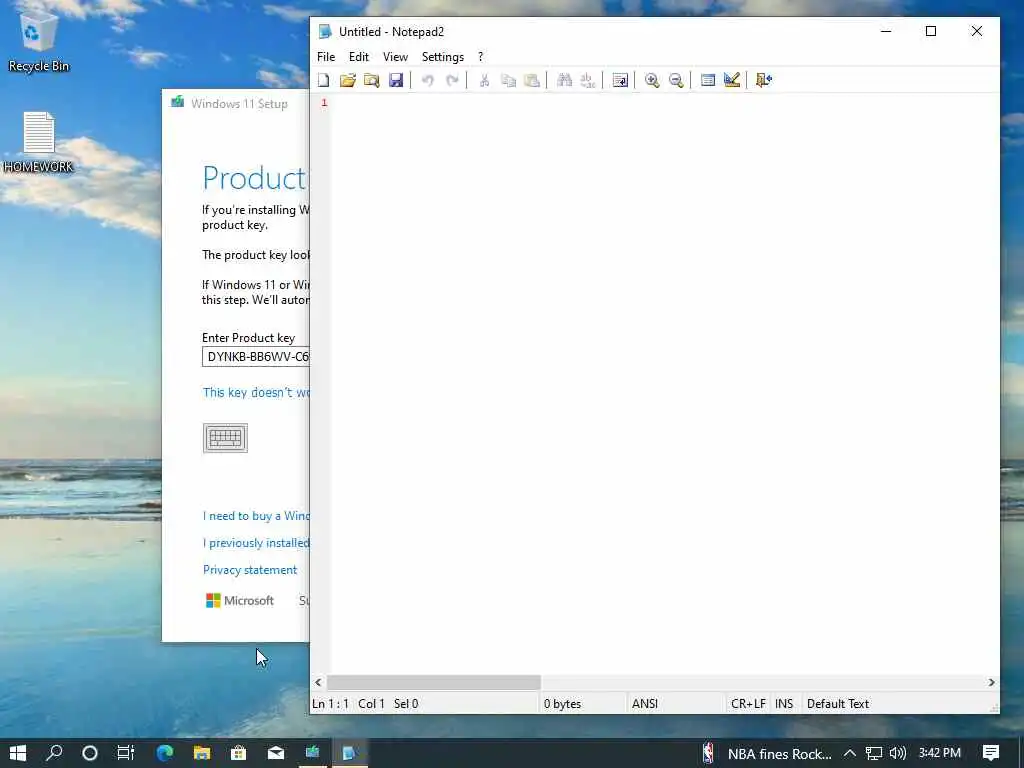1024x768 pixels.
Task: Click the Cortana circle icon on taskbar
Action: pyautogui.click(x=90, y=753)
